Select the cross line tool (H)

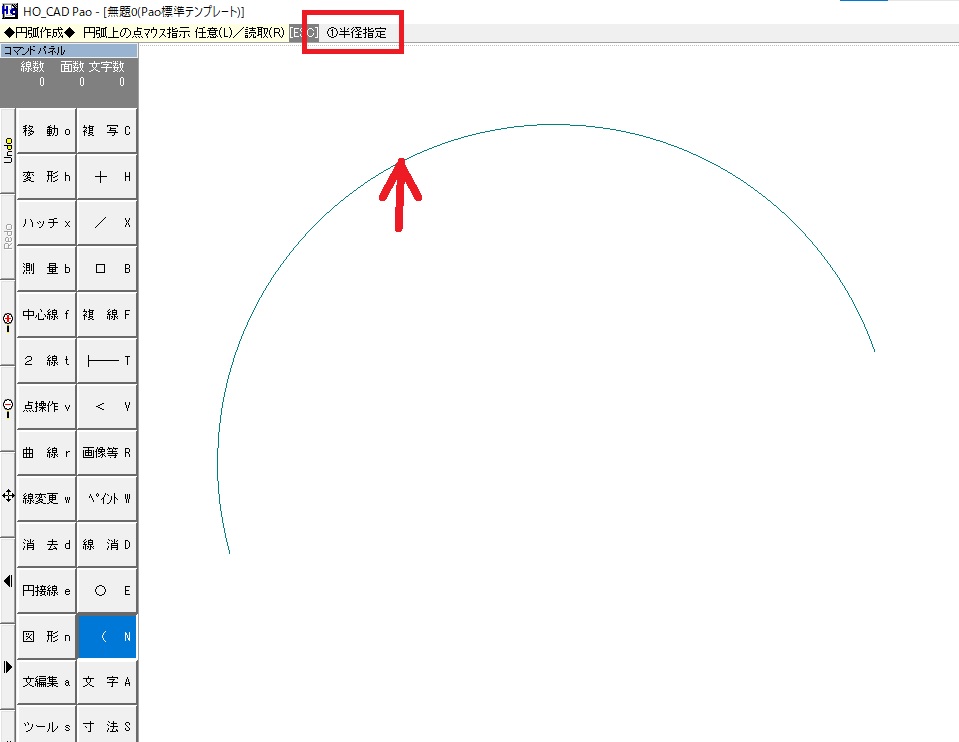pyautogui.click(x=107, y=177)
